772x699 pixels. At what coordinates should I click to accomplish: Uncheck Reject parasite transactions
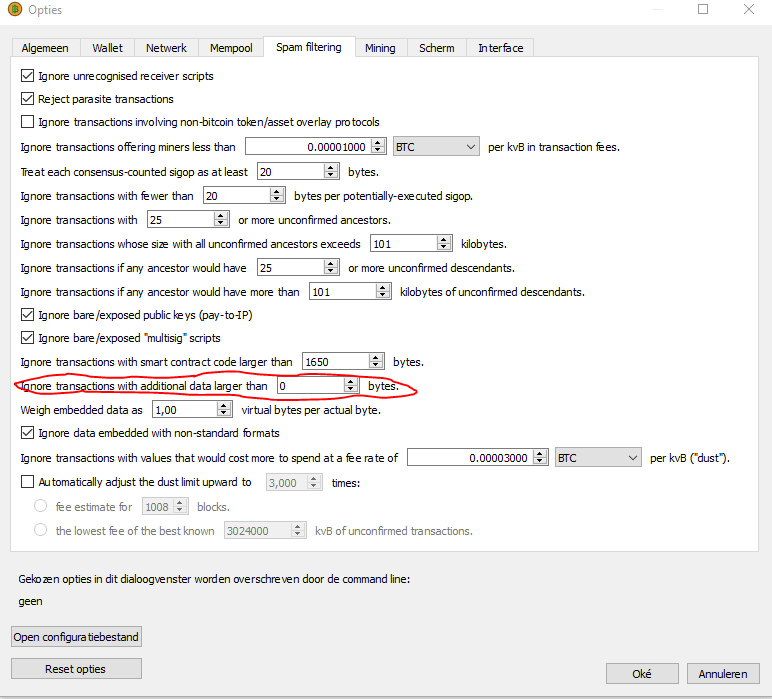point(28,99)
